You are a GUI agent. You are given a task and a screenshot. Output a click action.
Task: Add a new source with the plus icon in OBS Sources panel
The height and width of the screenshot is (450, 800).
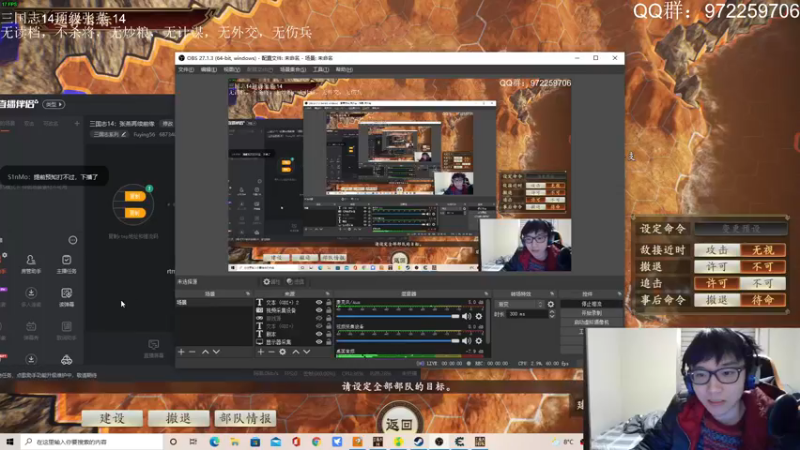[261, 352]
